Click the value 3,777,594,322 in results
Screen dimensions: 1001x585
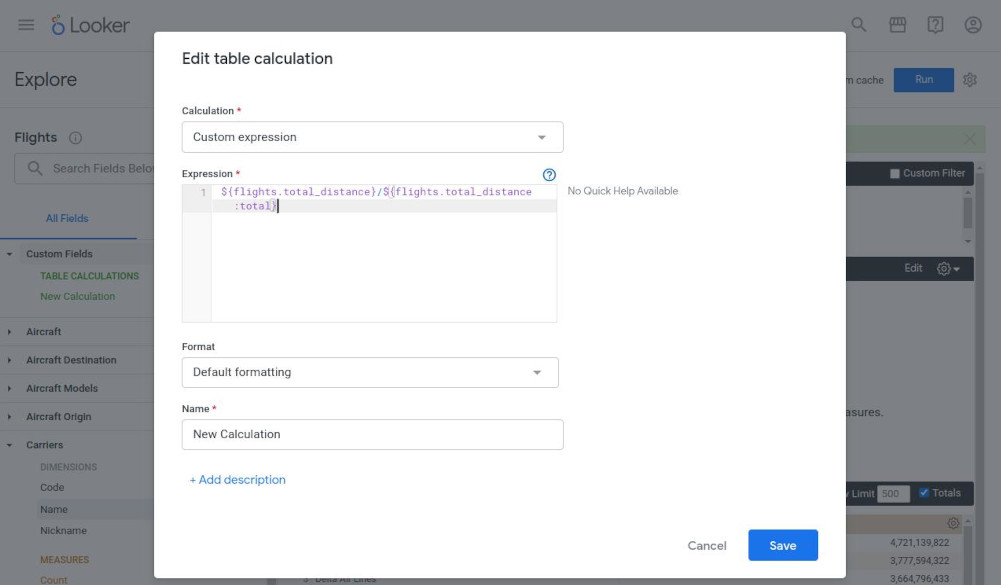[919, 561]
